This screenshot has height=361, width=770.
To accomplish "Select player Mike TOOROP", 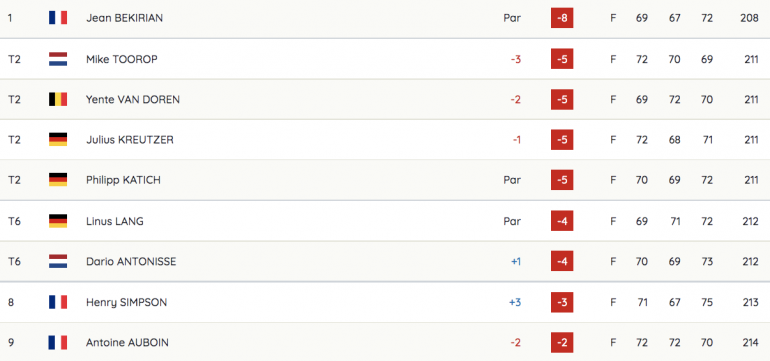I will pos(122,59).
